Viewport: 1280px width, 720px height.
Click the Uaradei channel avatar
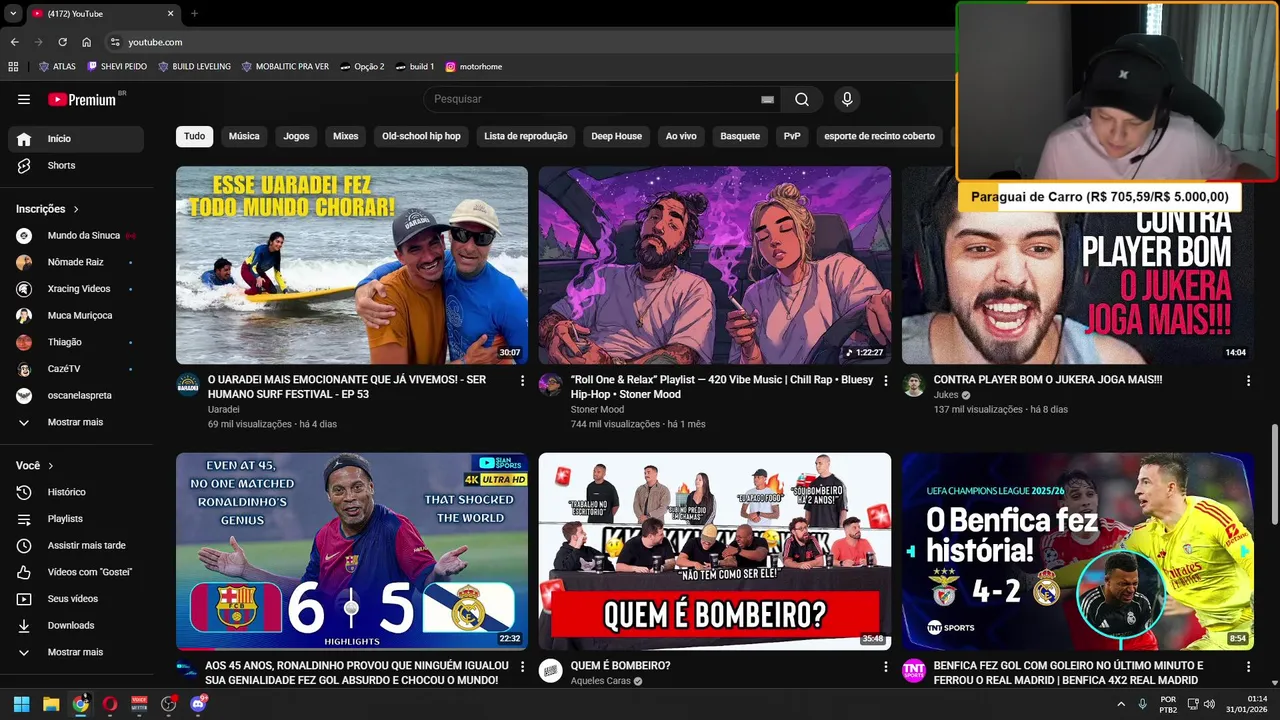pyautogui.click(x=188, y=385)
